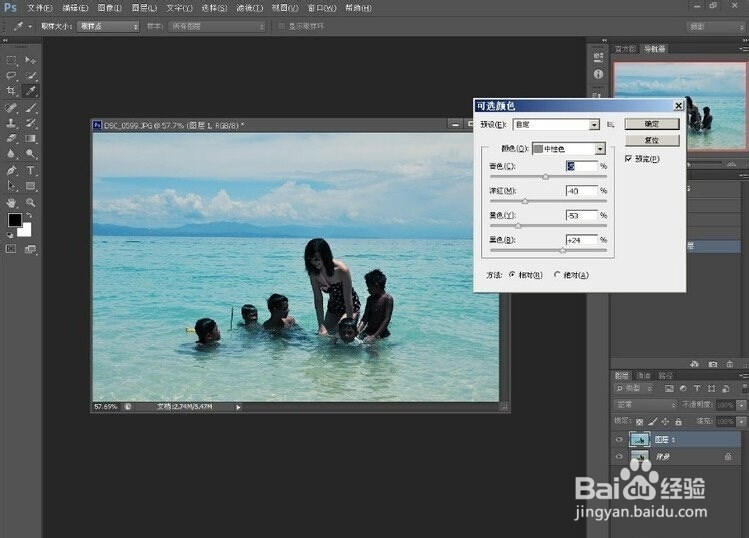Change the screen mode
This screenshot has width=749, height=538.
[x=31, y=249]
